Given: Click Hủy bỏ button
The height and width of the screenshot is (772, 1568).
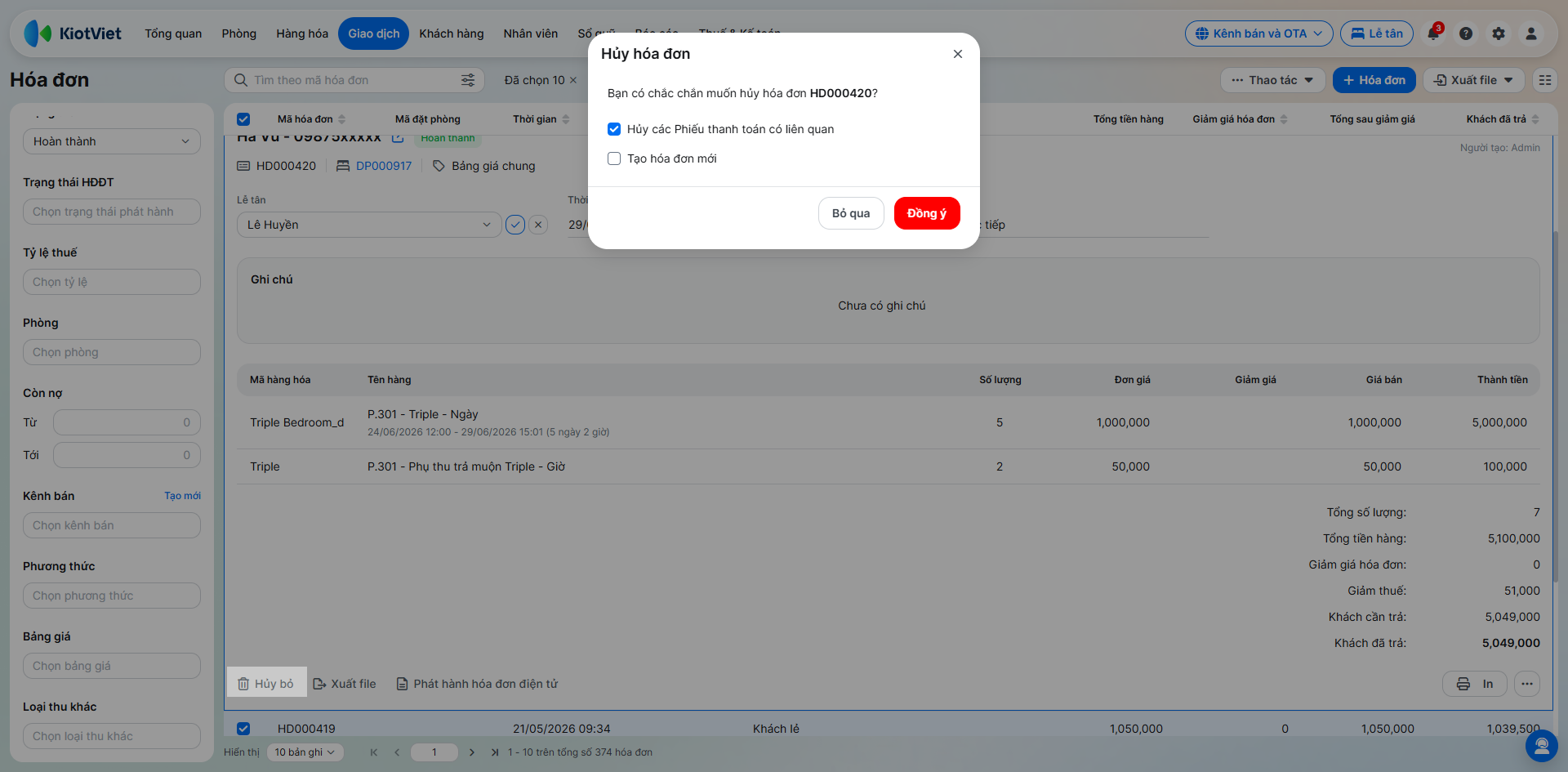Looking at the screenshot, I should point(266,684).
